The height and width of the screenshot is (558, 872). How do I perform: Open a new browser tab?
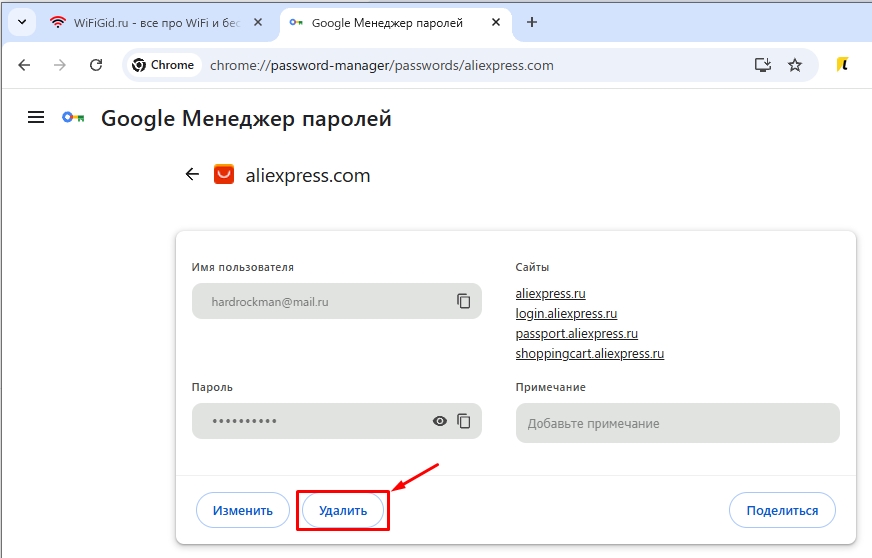click(x=532, y=22)
